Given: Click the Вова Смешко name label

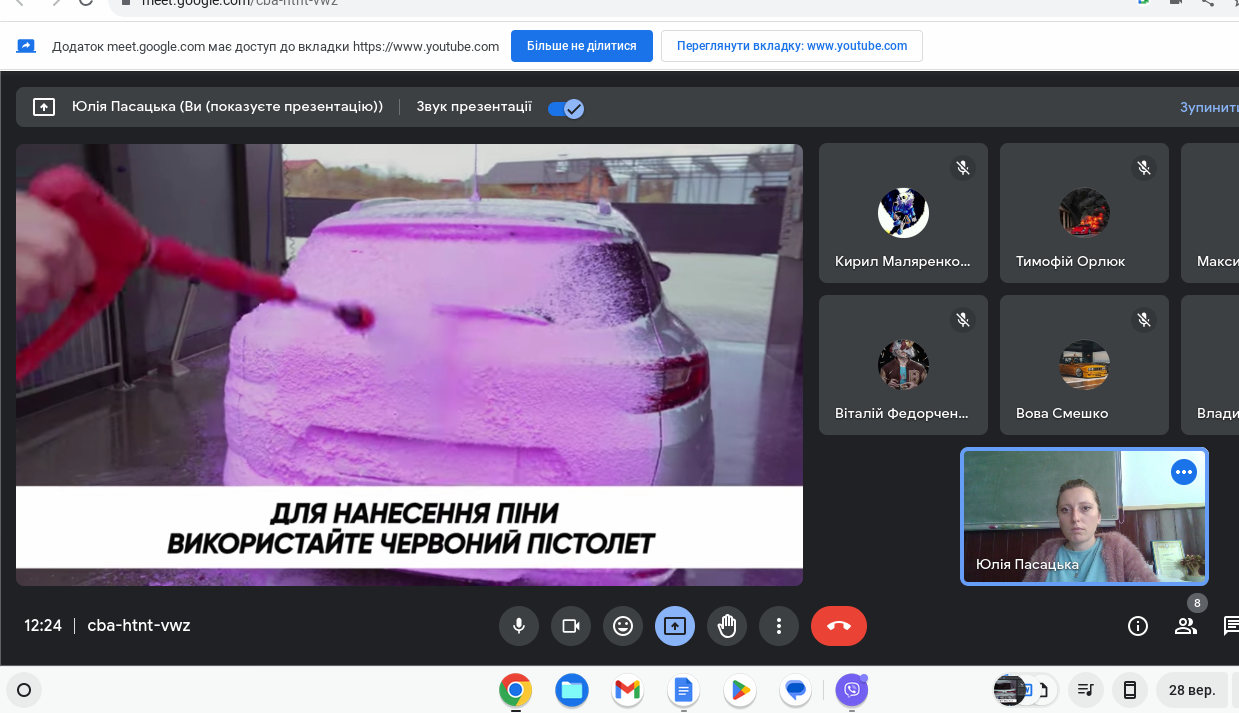Looking at the screenshot, I should (x=1062, y=413).
